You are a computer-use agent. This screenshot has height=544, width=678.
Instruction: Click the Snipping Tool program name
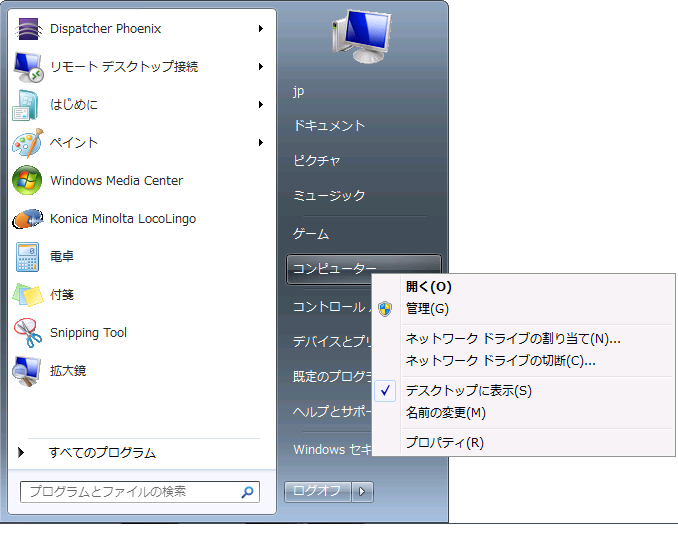tap(88, 333)
